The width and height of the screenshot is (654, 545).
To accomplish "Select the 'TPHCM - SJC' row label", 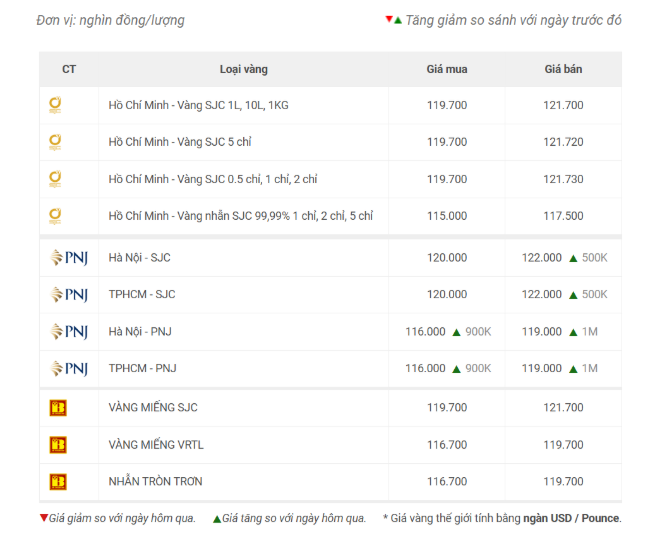I will (x=142, y=294).
